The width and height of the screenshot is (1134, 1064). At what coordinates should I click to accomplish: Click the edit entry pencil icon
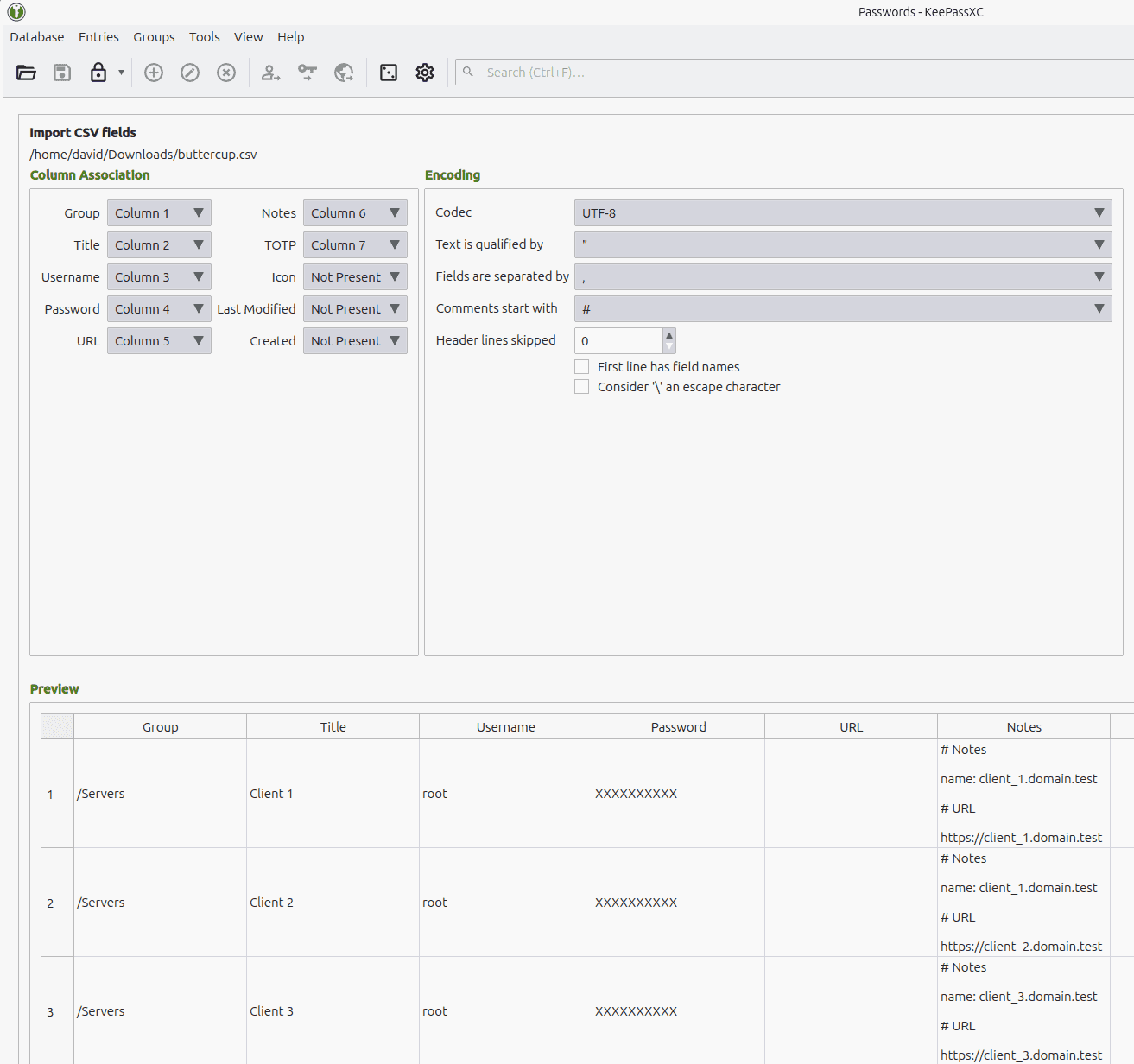[190, 73]
